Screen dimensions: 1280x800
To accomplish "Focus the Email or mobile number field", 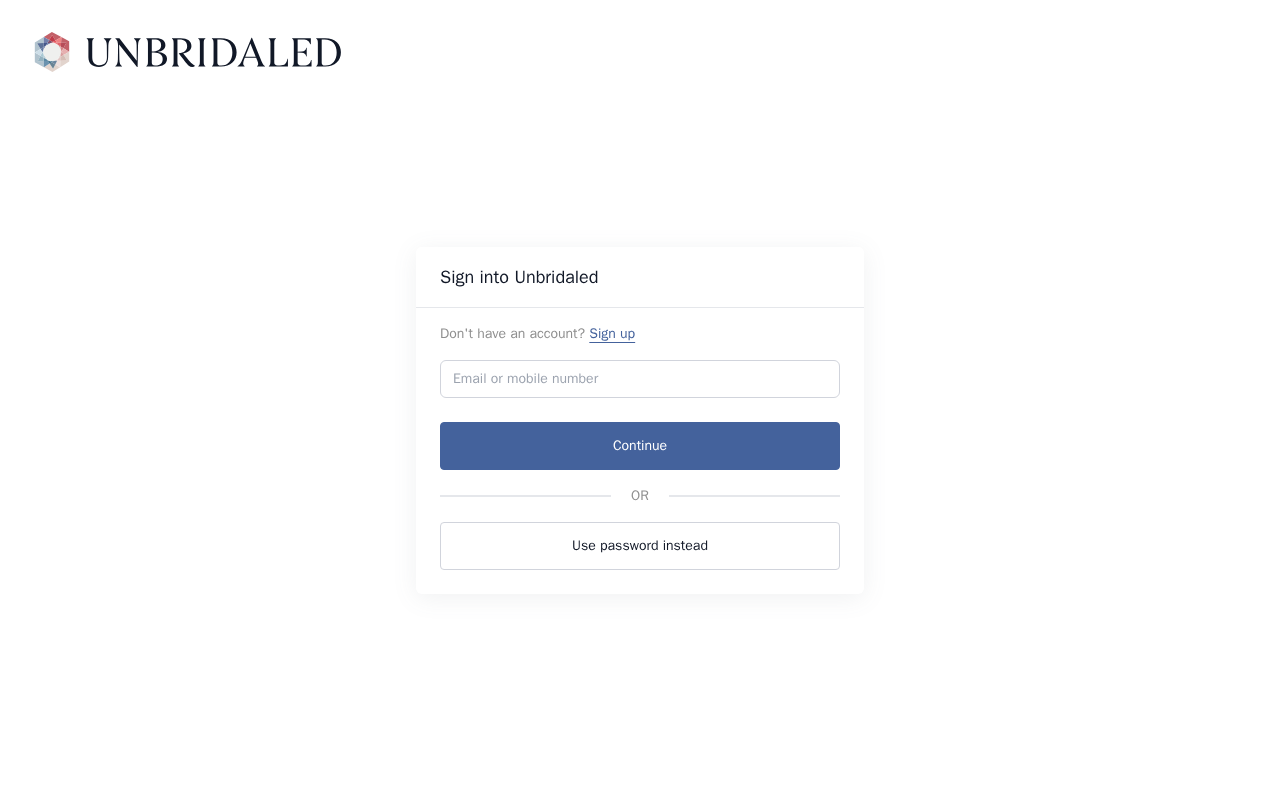I will 640,379.
